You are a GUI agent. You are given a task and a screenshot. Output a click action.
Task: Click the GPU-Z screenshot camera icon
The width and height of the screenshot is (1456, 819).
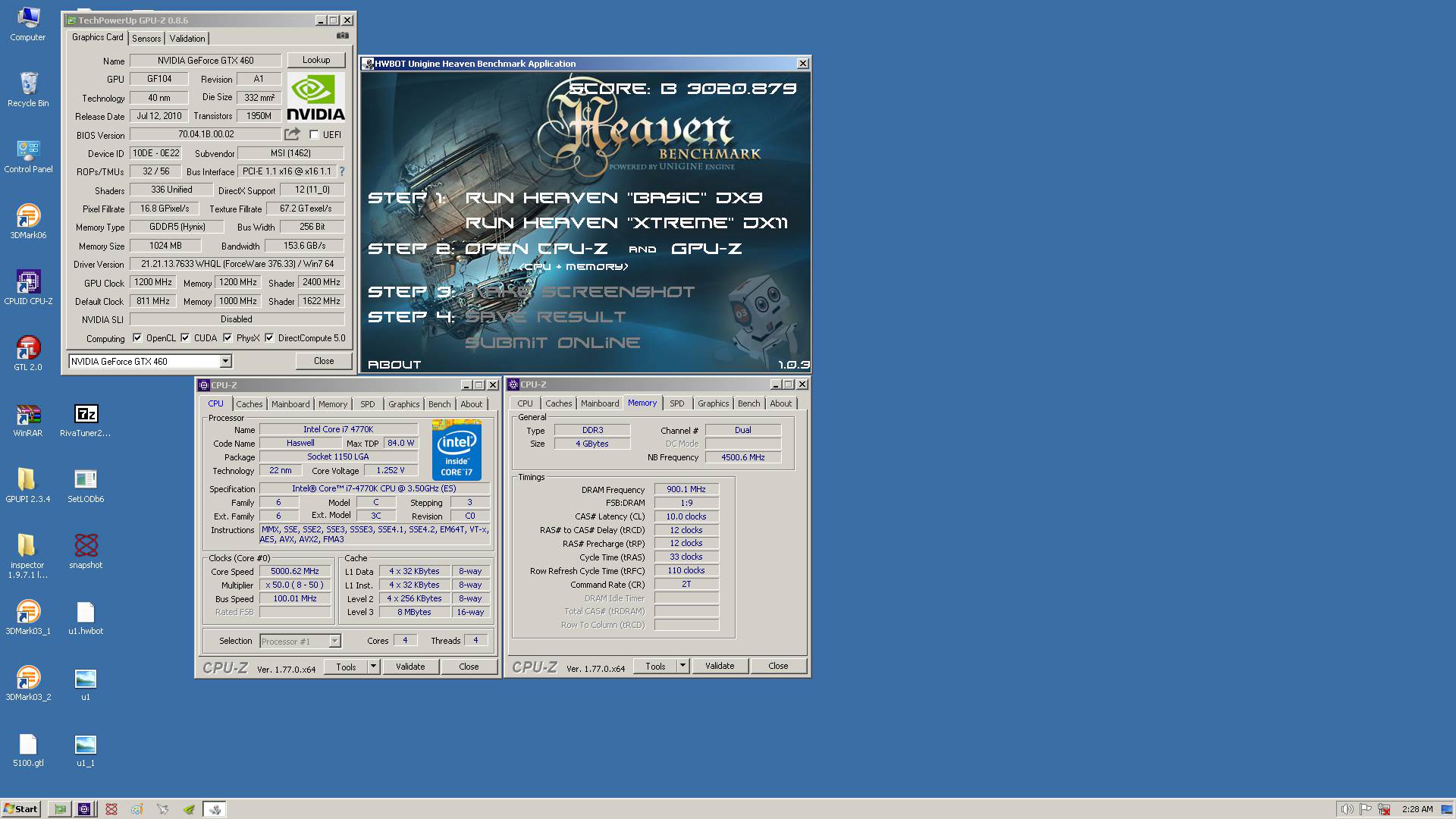pyautogui.click(x=343, y=36)
